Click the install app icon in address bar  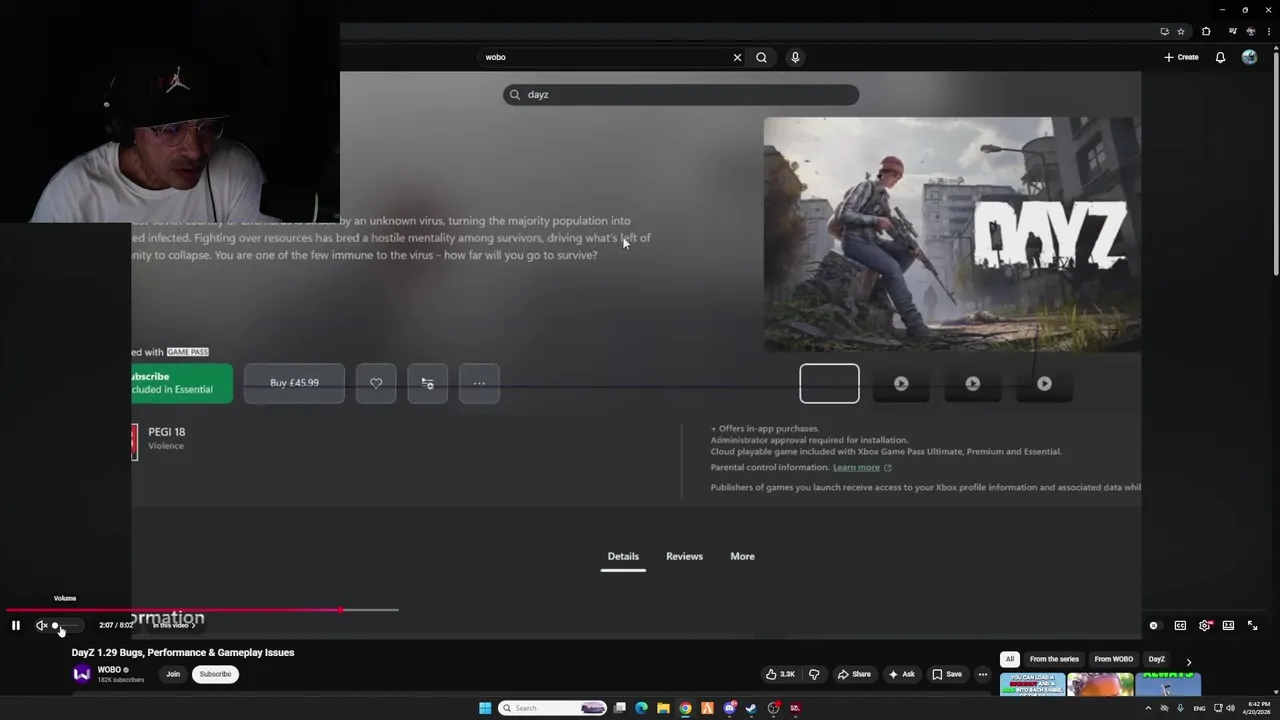[1164, 31]
